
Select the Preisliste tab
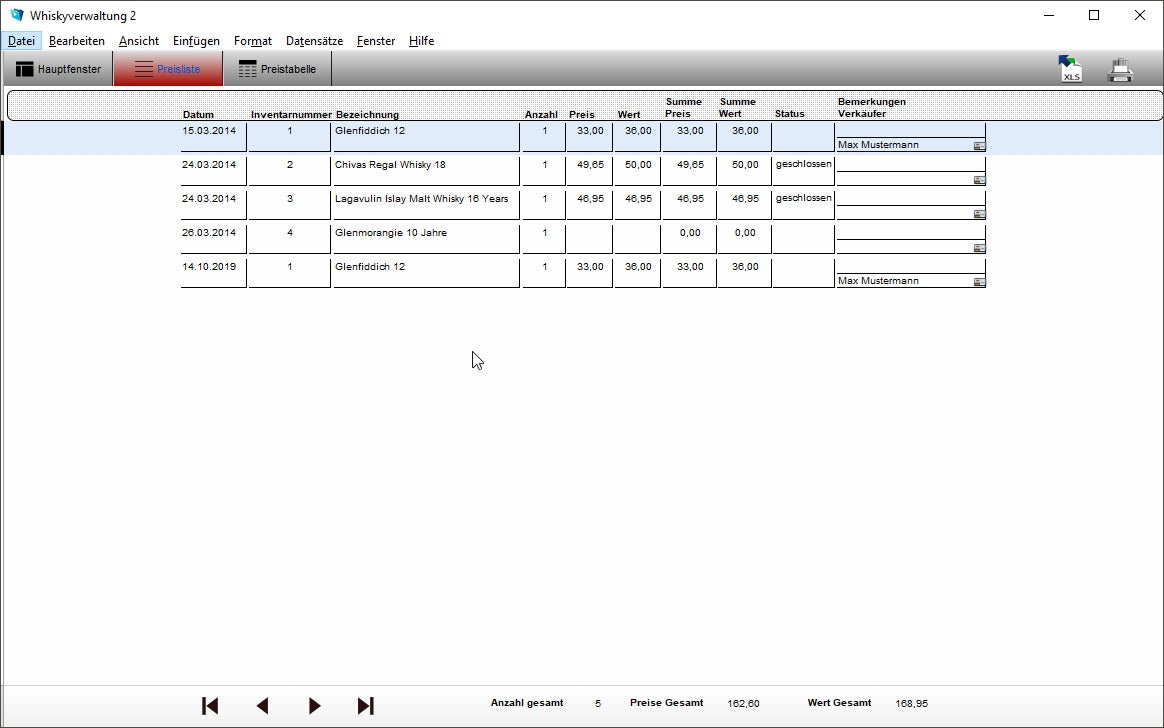168,69
